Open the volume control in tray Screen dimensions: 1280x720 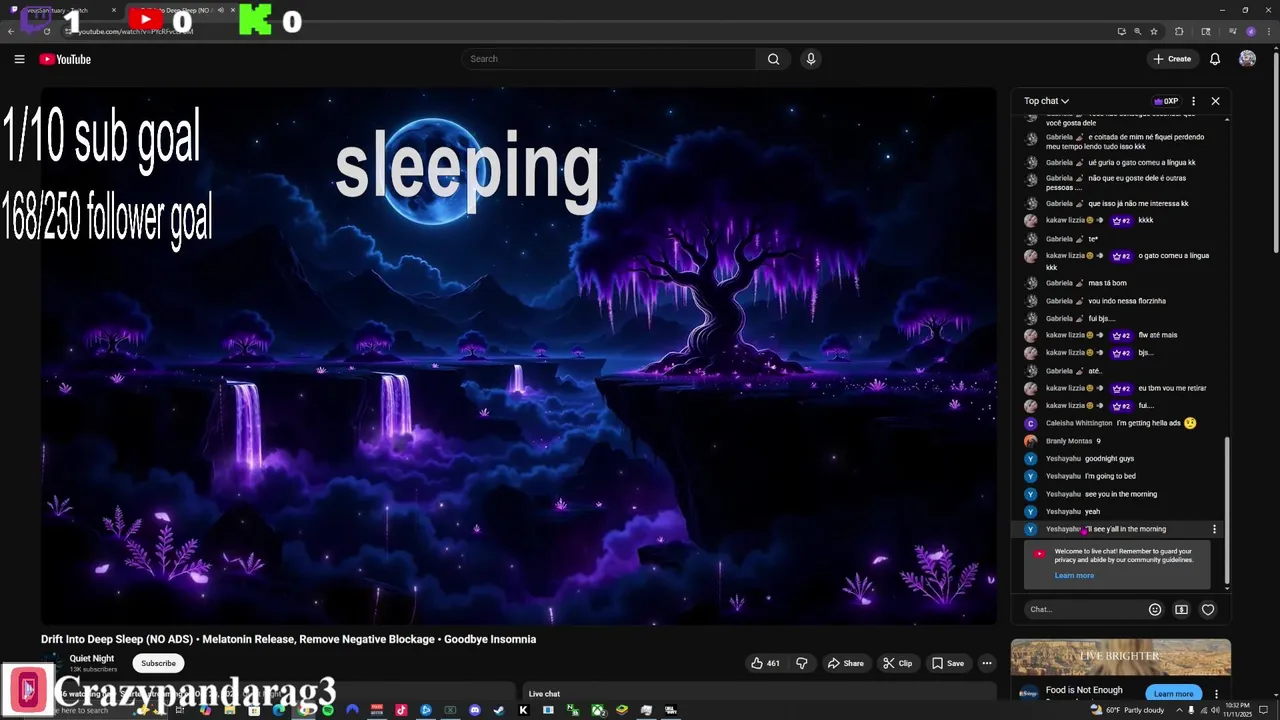[x=1215, y=710]
